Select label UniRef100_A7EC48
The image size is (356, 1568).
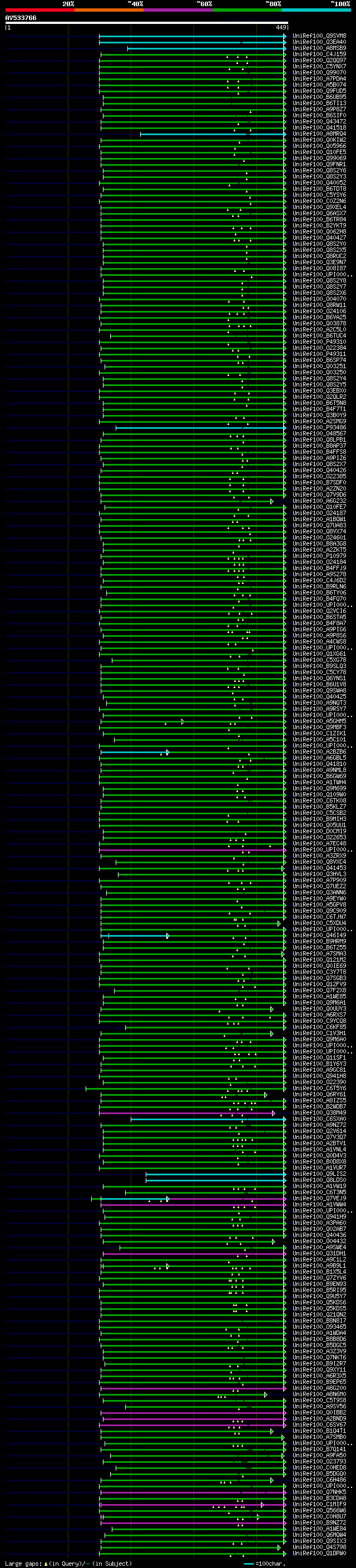[x=319, y=844]
